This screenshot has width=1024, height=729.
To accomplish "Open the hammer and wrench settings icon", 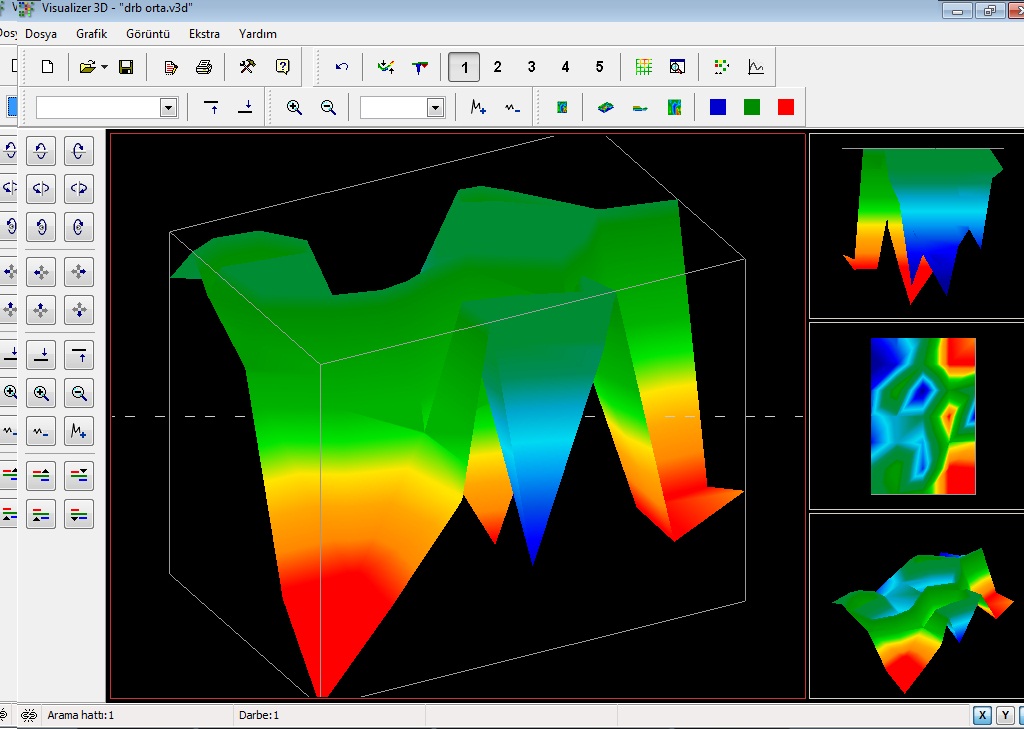I will (247, 67).
